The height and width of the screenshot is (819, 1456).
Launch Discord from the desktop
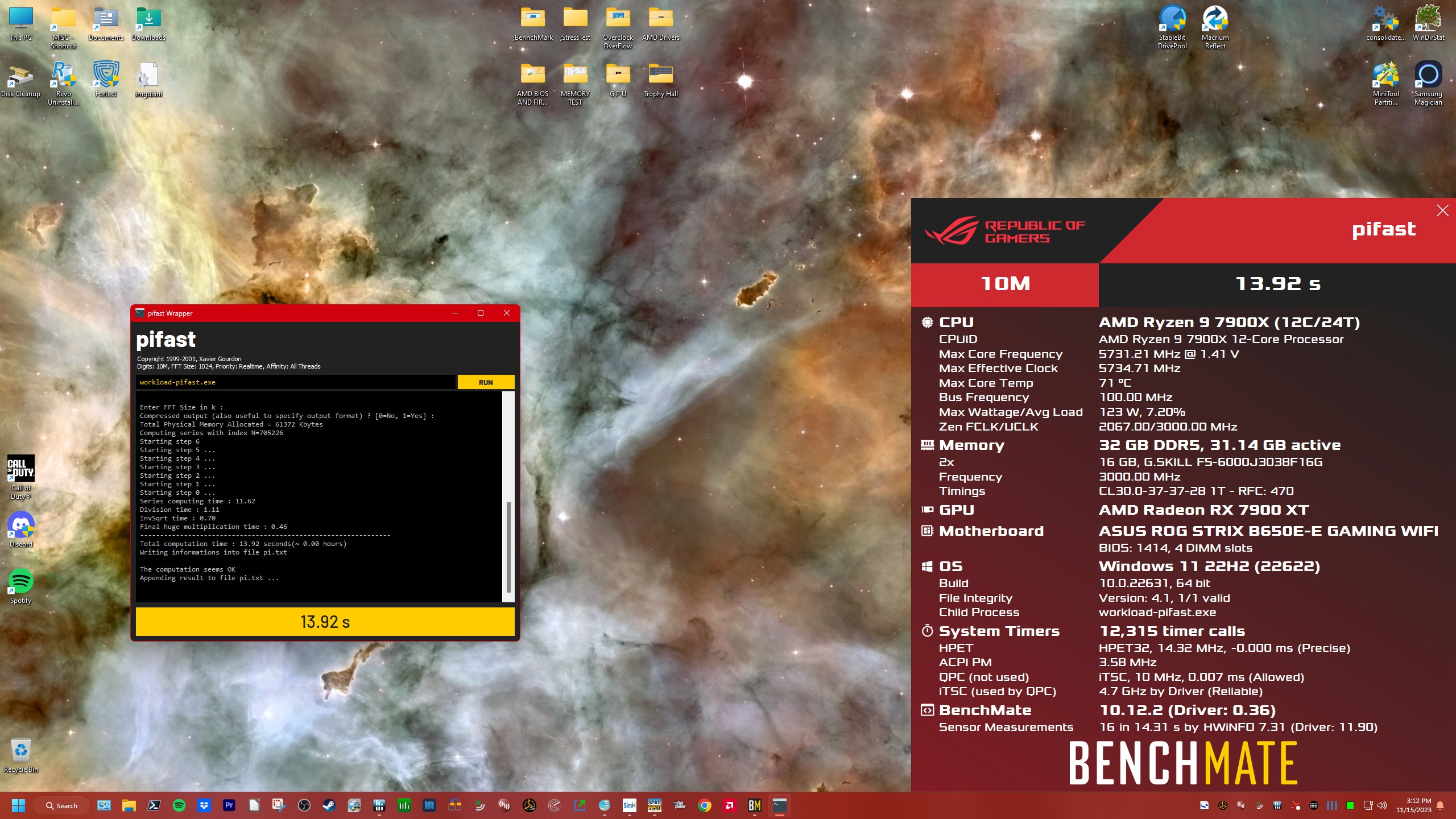[x=20, y=530]
